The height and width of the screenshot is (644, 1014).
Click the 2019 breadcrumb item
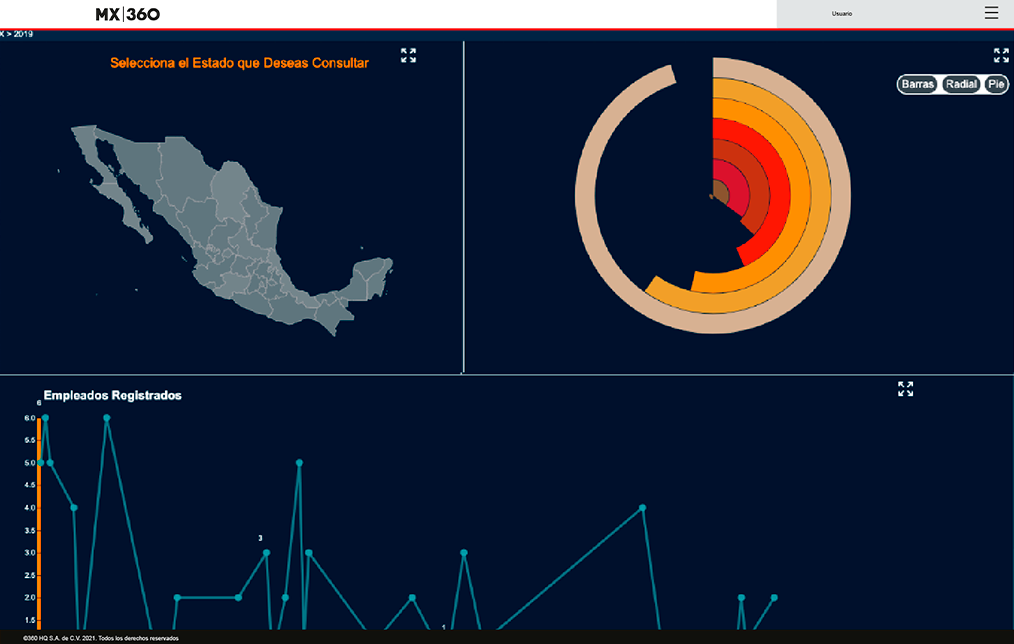tap(23, 34)
